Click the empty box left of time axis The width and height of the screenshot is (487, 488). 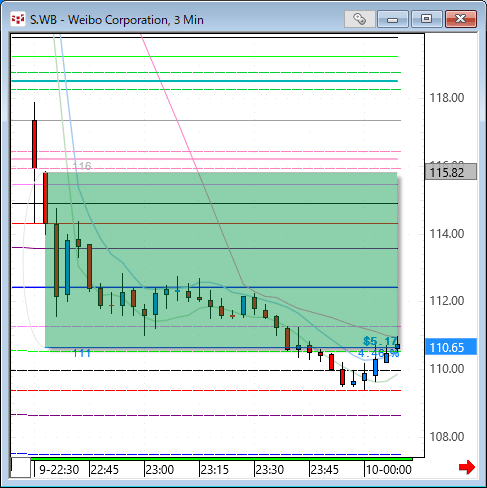(x=21, y=468)
